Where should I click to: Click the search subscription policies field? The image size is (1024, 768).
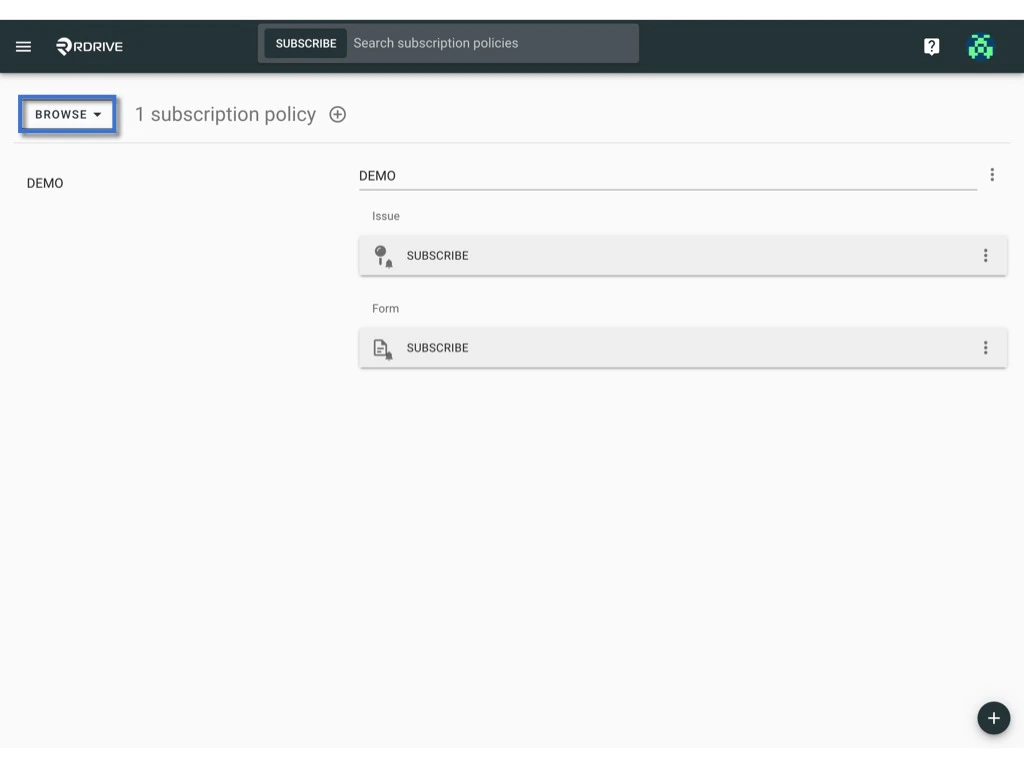point(490,43)
